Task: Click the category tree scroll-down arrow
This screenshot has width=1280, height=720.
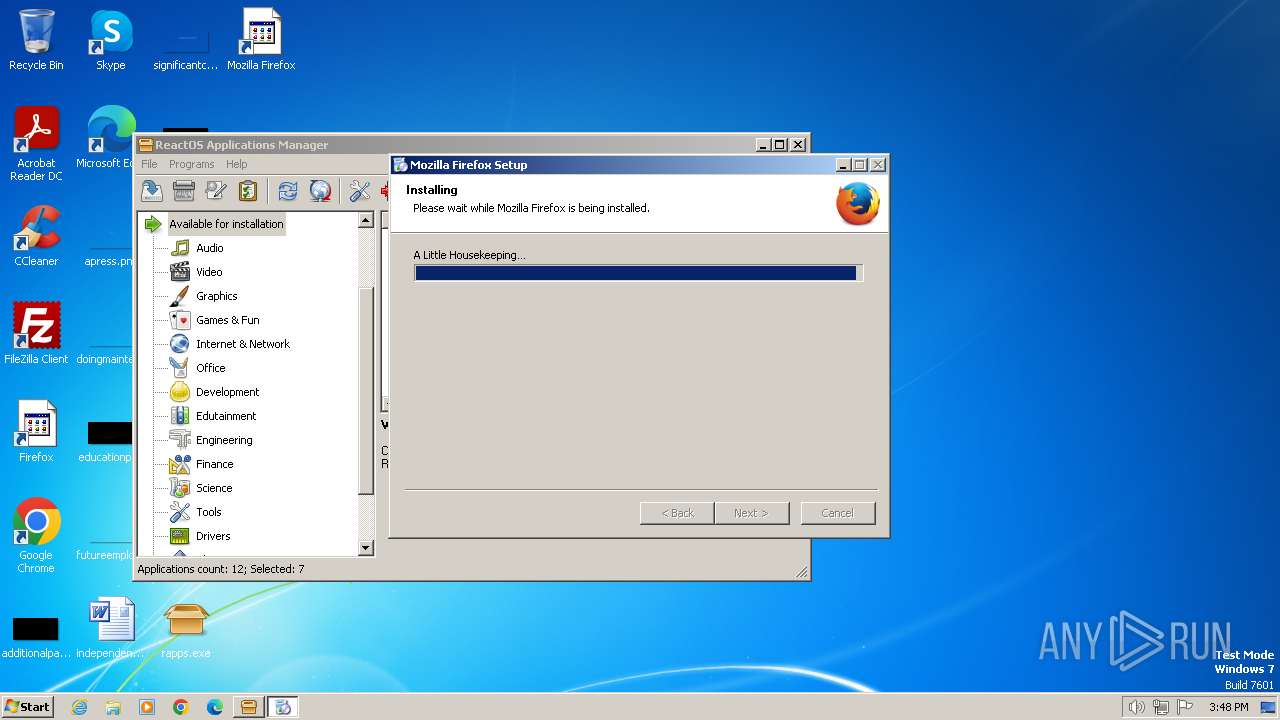Action: click(x=365, y=548)
